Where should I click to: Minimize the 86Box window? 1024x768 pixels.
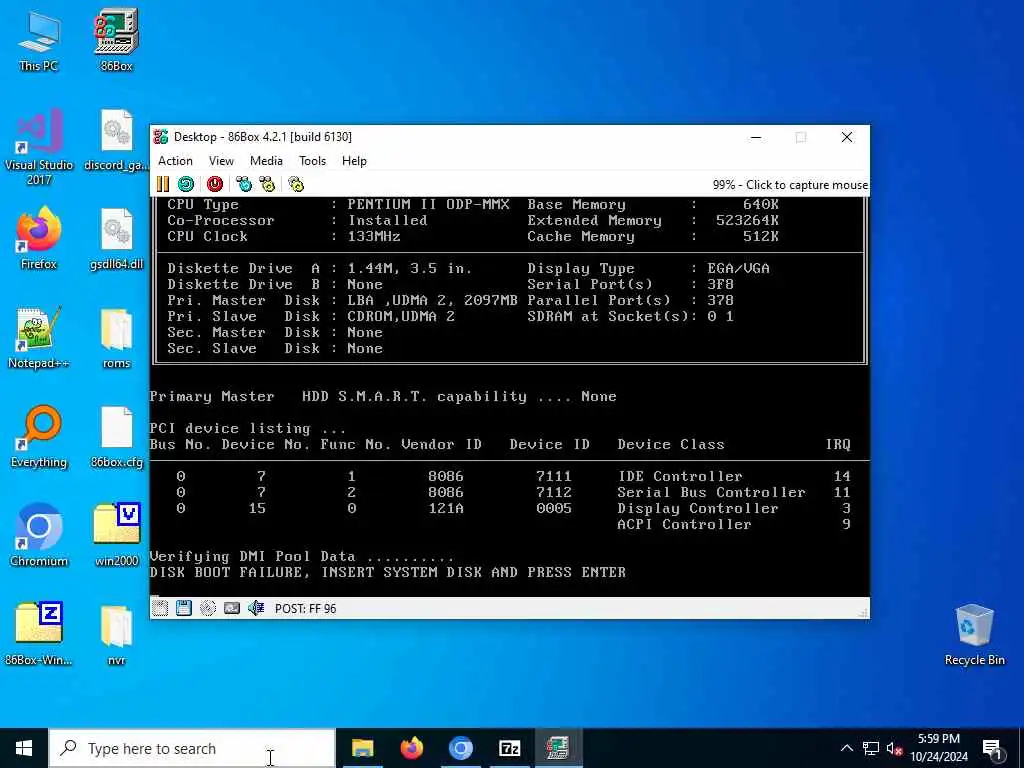pyautogui.click(x=756, y=137)
